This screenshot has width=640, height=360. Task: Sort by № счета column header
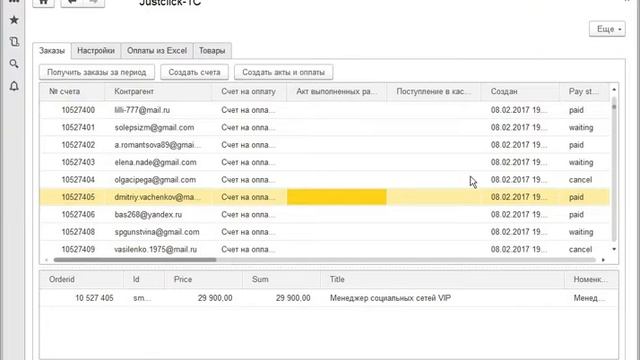pos(72,91)
